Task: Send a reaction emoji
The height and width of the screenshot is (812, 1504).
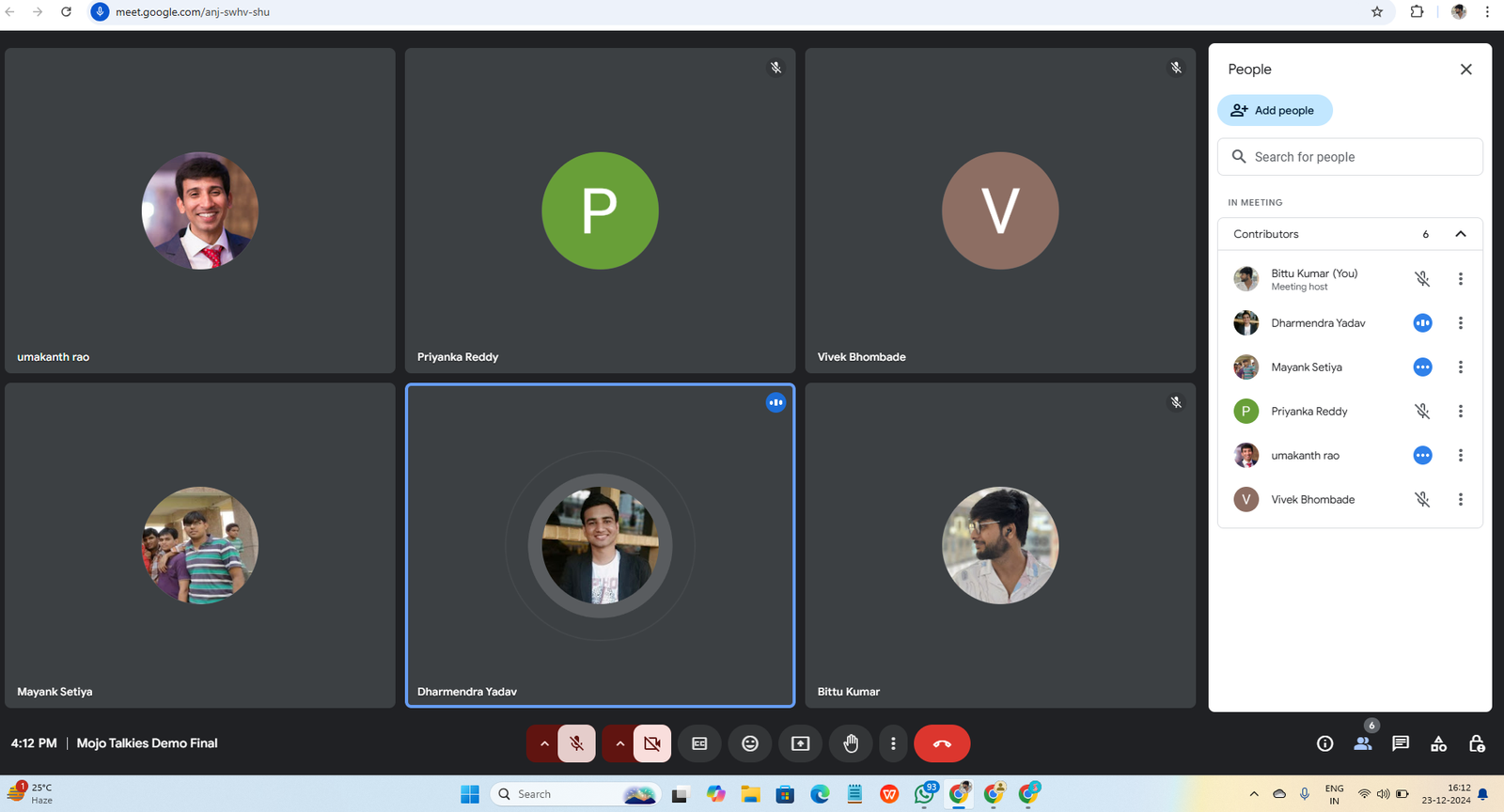Action: click(x=750, y=743)
